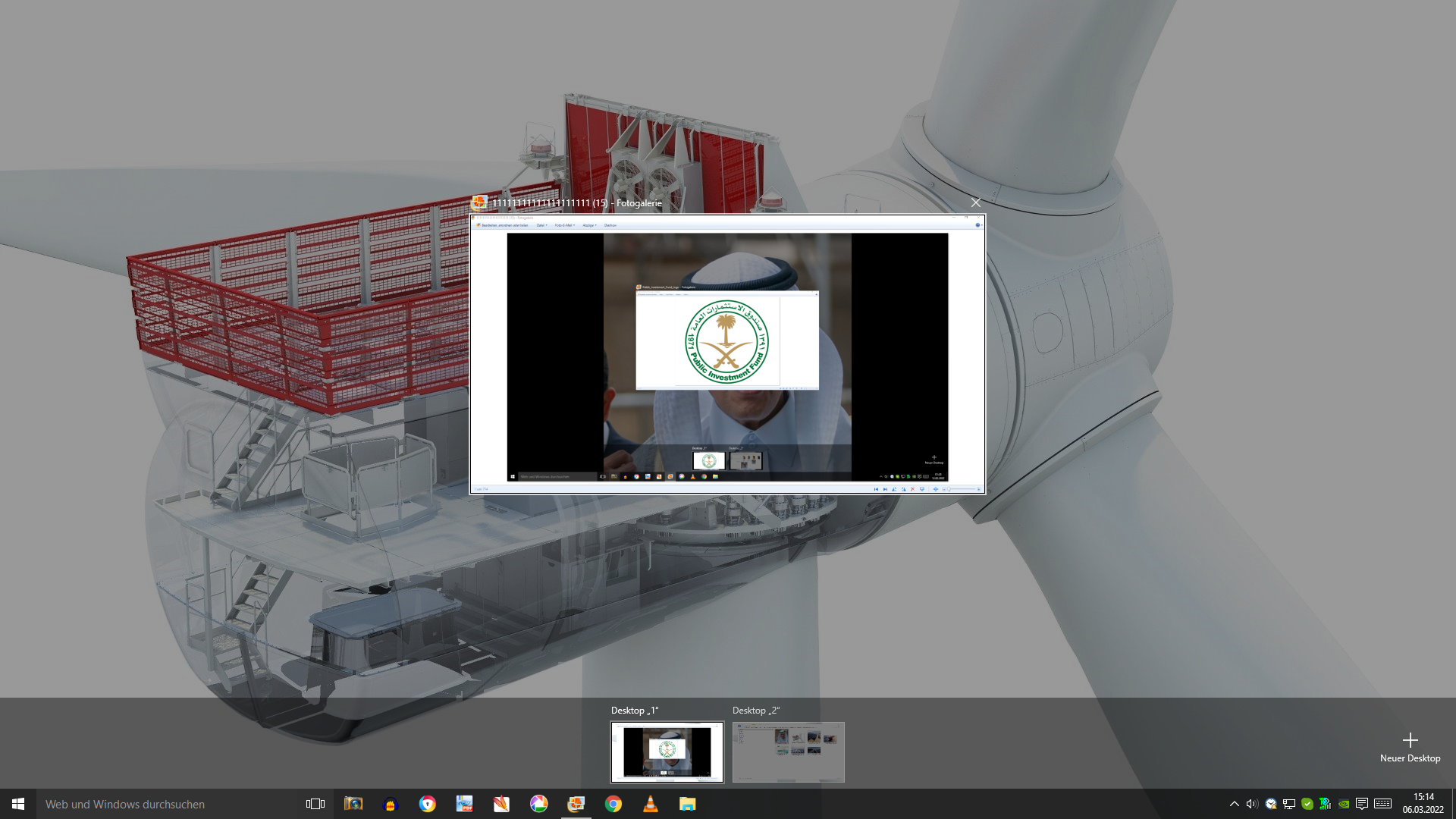1456x819 pixels.
Task: Show hidden system tray icons
Action: (x=1234, y=804)
